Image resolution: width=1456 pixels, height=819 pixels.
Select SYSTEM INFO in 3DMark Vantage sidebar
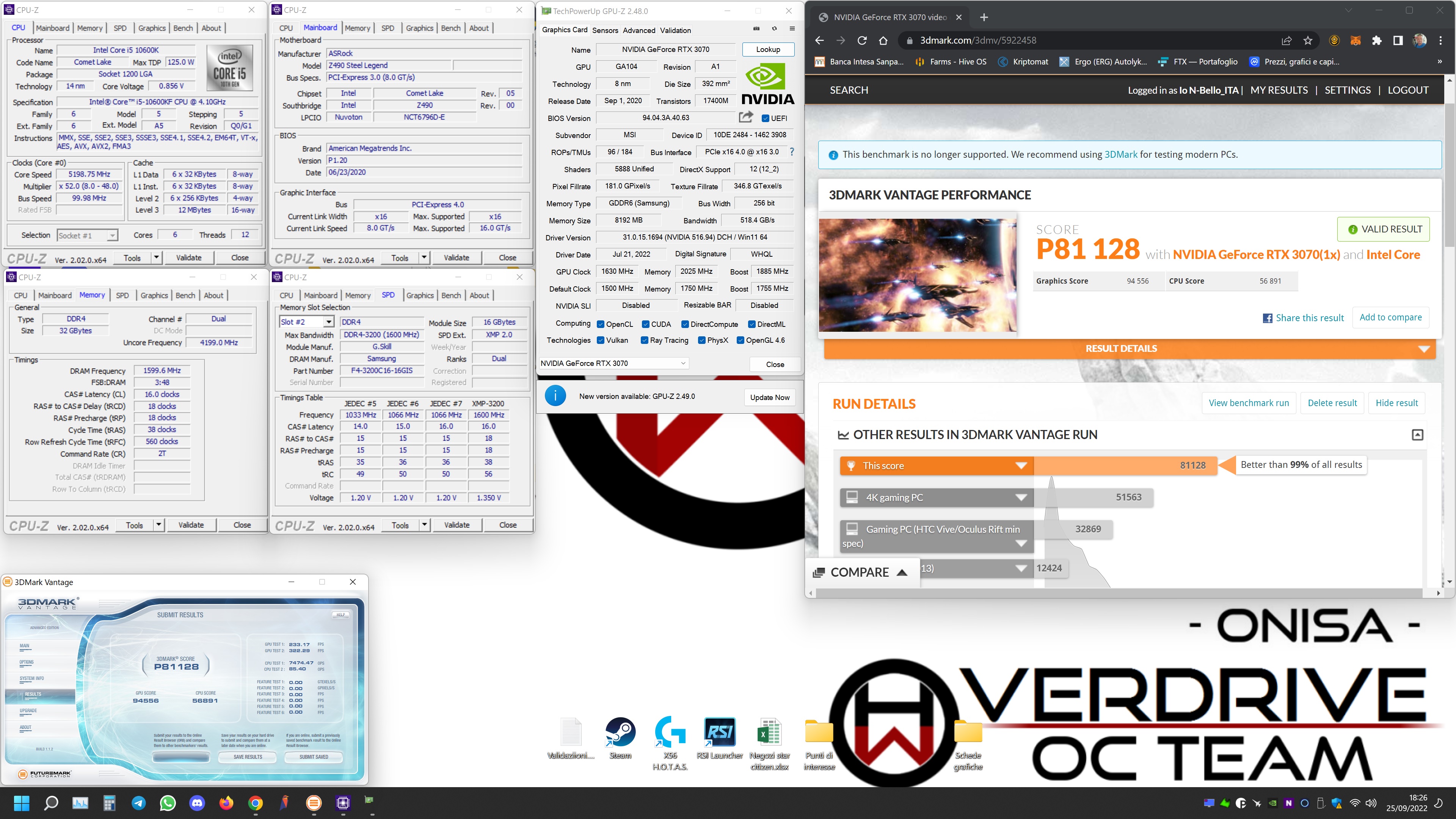coord(31,678)
